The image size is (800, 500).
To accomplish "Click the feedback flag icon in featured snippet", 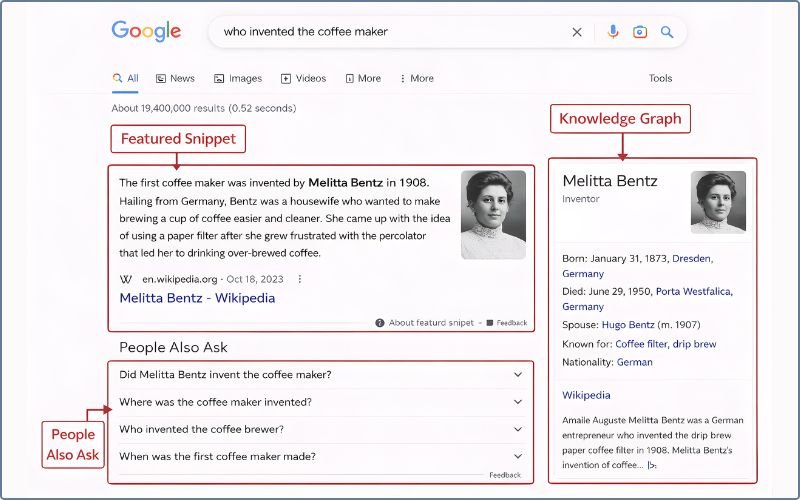I will click(x=490, y=323).
